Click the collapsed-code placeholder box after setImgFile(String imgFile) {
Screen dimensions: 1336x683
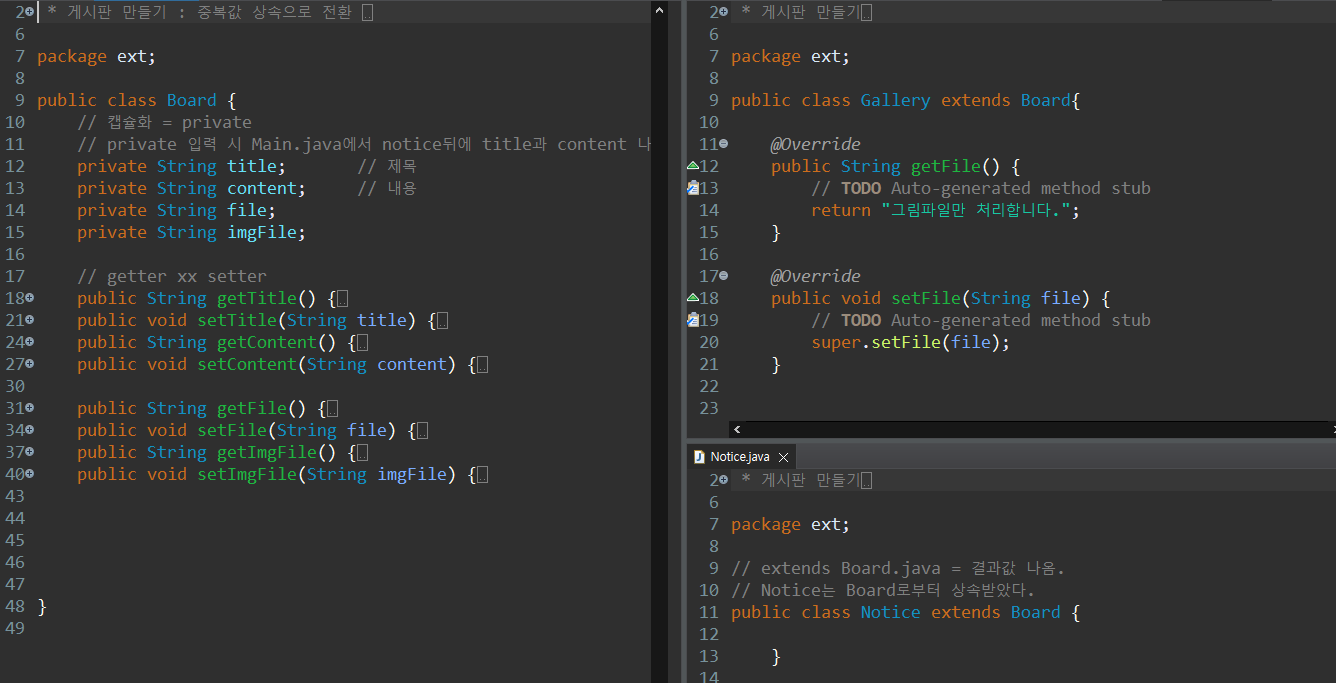(x=482, y=474)
